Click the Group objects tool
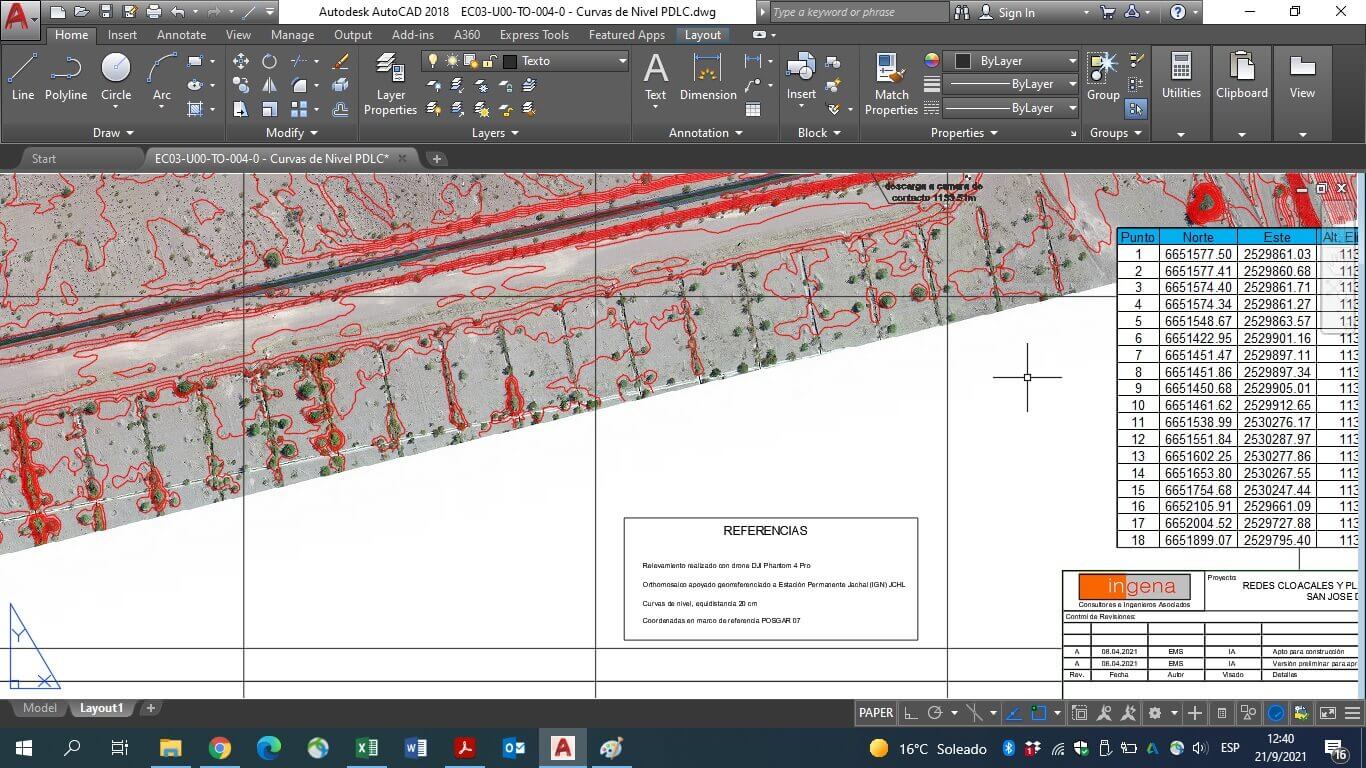 coord(1103,77)
